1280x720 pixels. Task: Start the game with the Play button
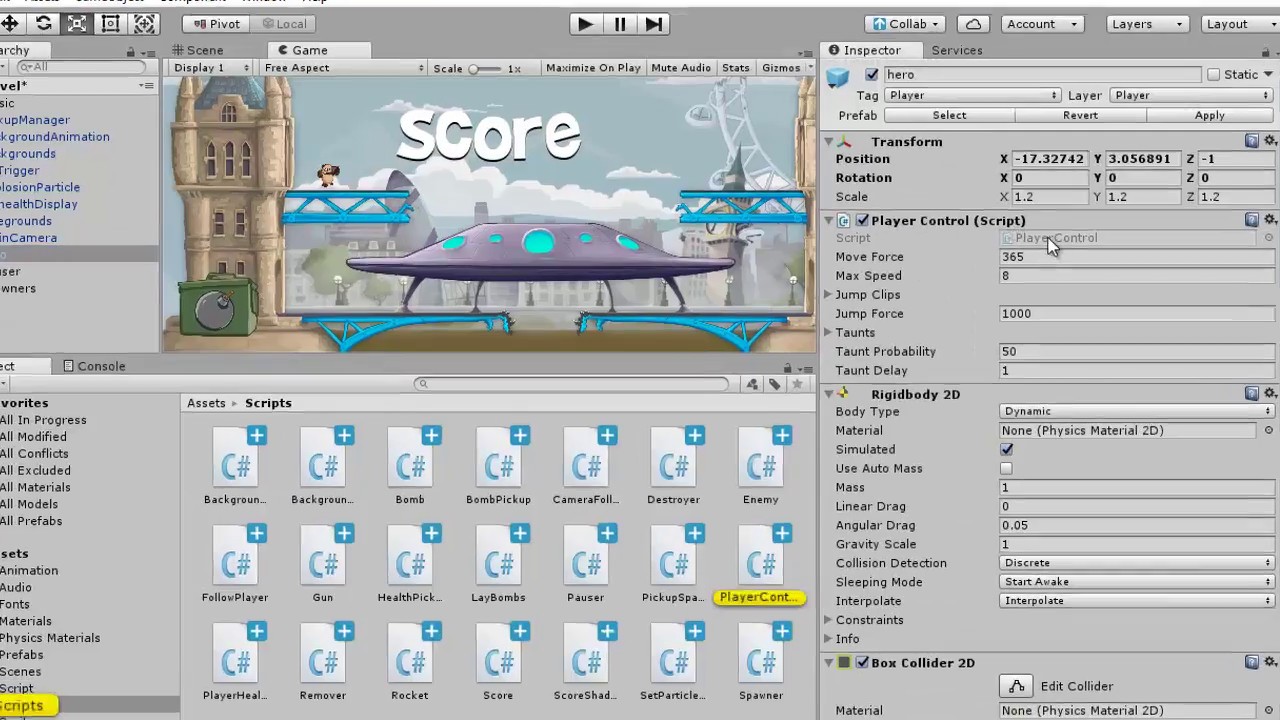point(586,24)
